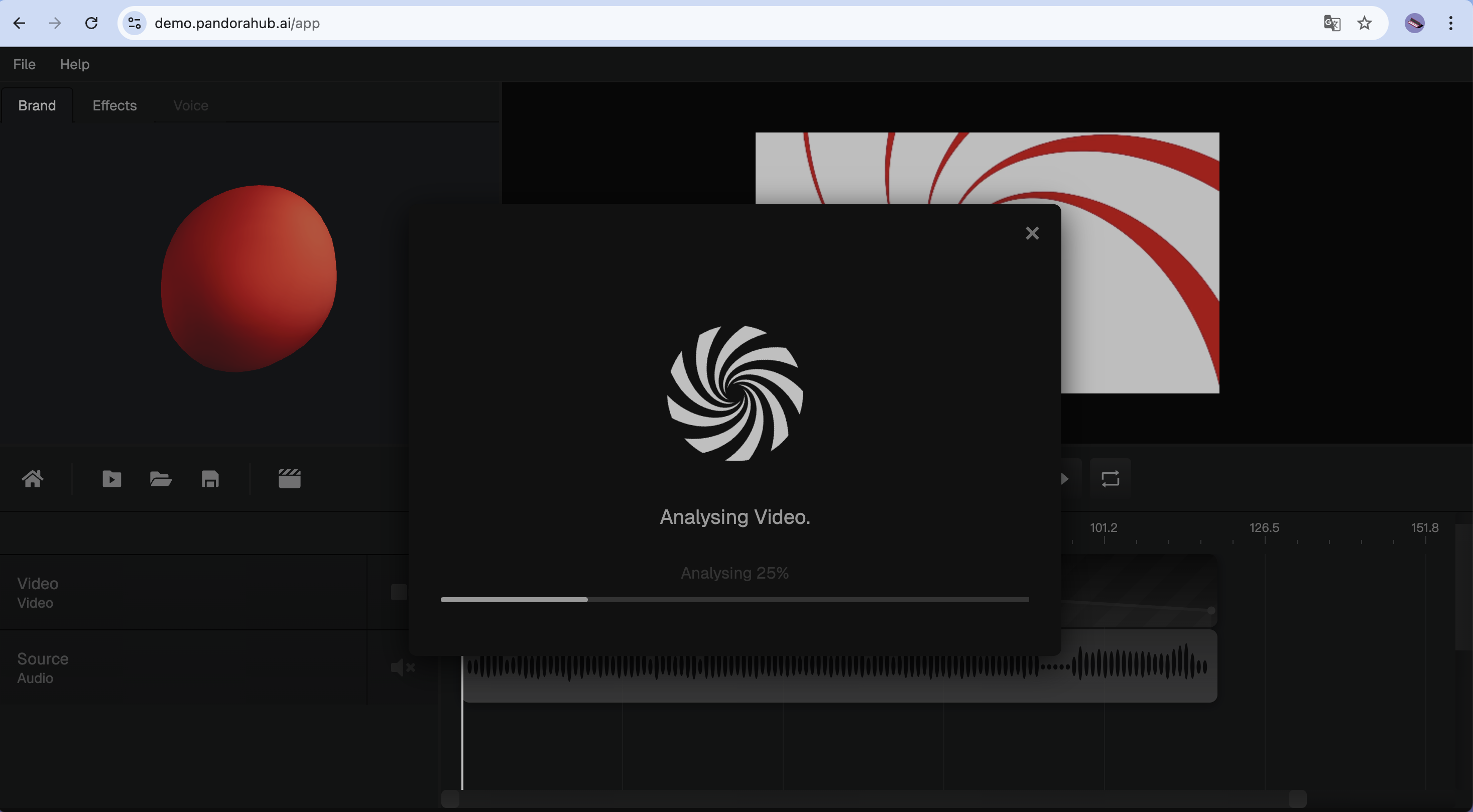Unmute the Source Audio track
This screenshot has height=812, width=1473.
tap(402, 667)
